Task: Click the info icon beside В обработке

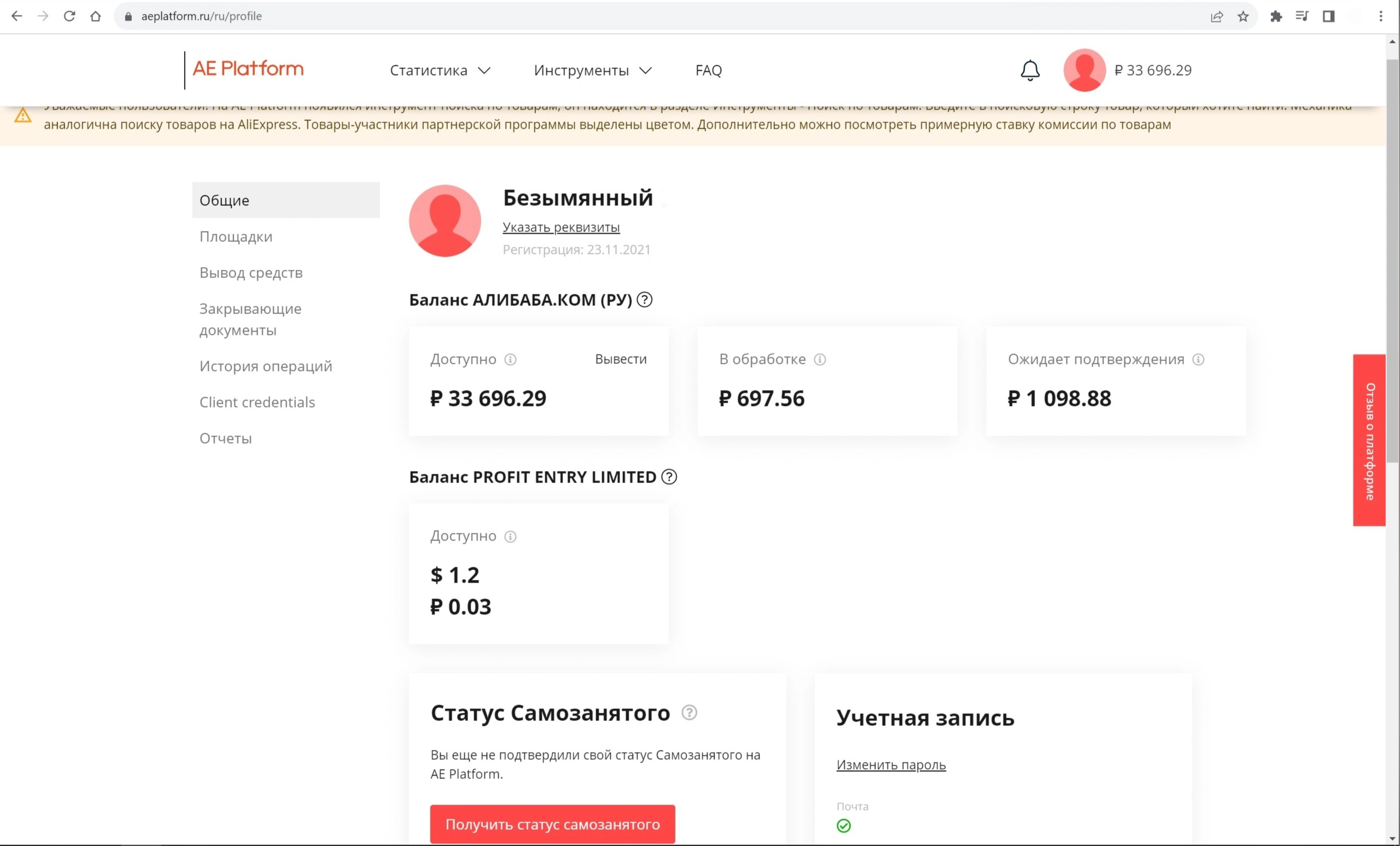Action: tap(820, 360)
